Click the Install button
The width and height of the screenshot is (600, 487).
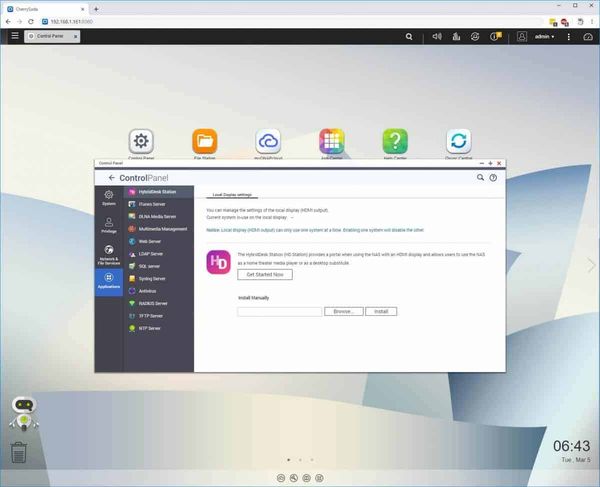[381, 311]
